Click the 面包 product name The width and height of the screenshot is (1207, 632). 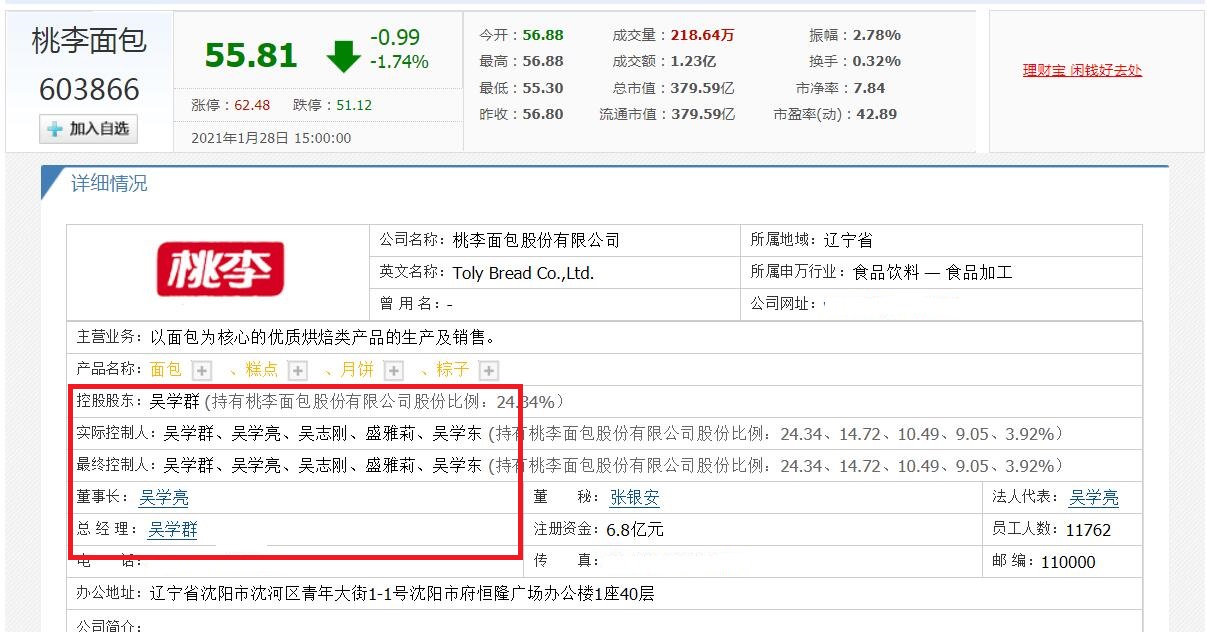[166, 370]
